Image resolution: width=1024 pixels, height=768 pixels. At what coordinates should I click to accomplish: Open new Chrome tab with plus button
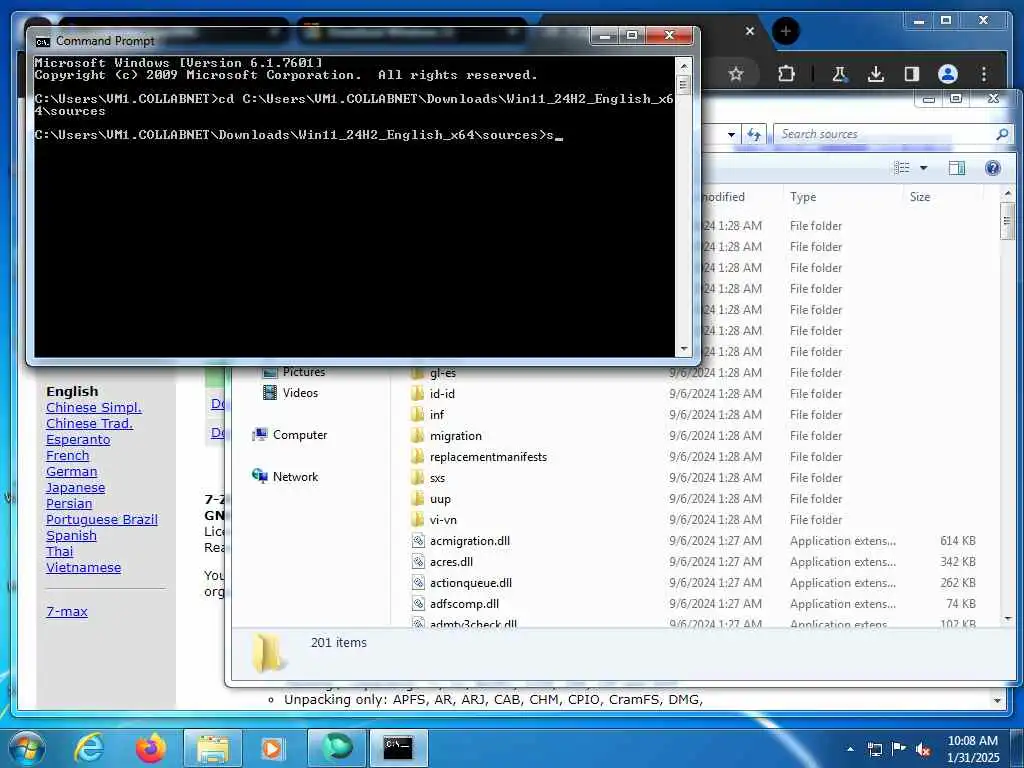(786, 31)
